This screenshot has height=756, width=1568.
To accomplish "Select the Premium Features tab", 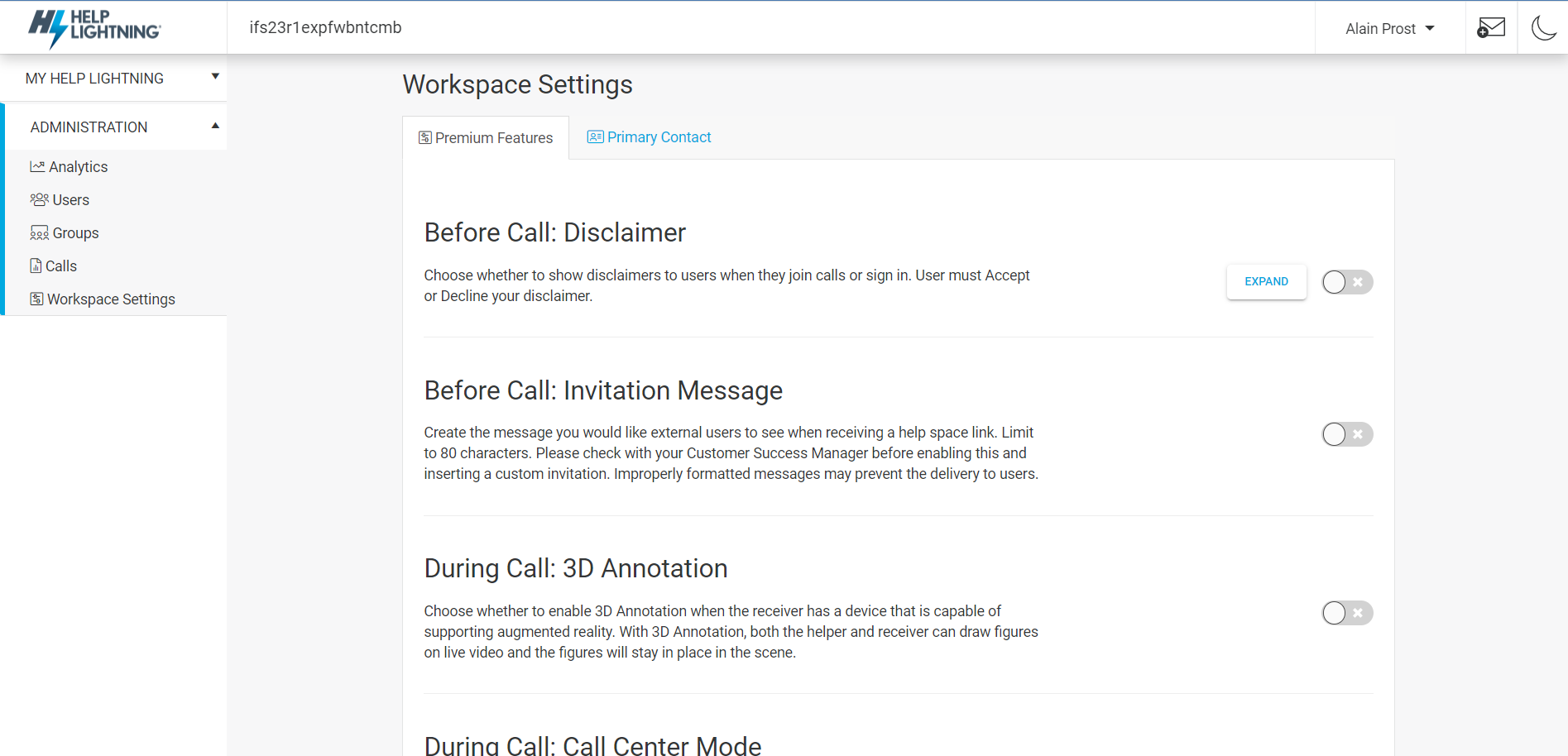I will [486, 138].
